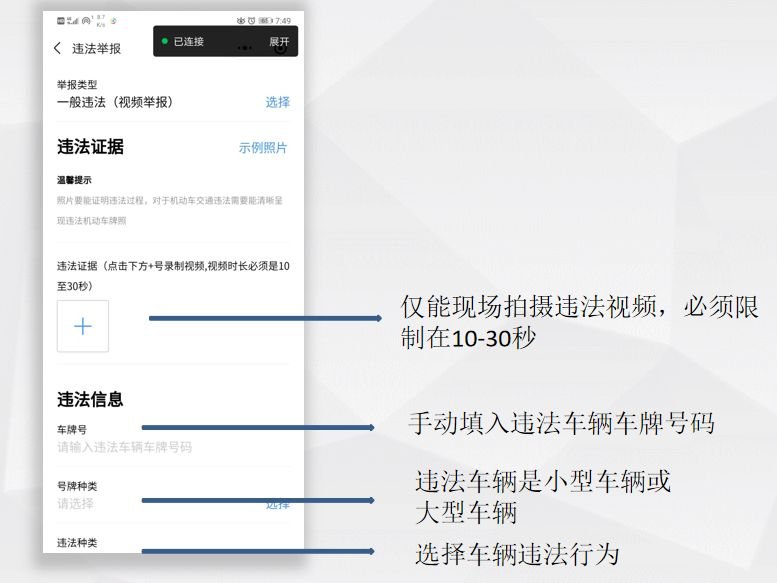Tap the 已连接 status label
Image resolution: width=777 pixels, height=583 pixels.
coord(189,42)
